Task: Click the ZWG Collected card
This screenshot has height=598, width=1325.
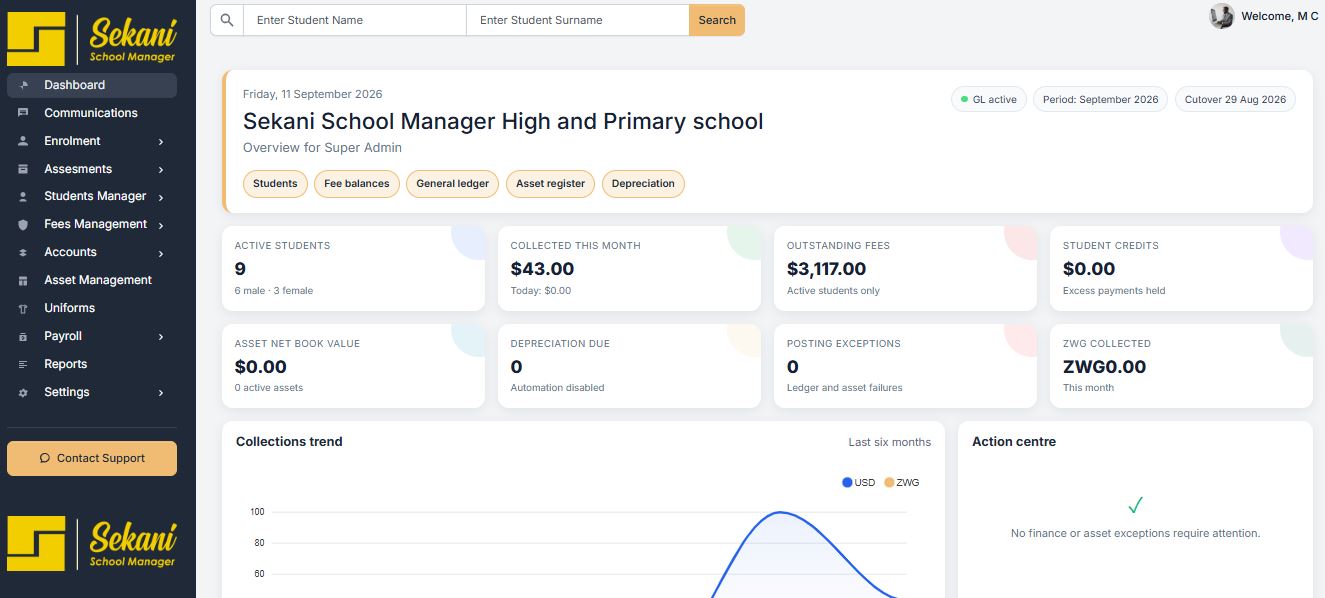Action: coord(1181,366)
